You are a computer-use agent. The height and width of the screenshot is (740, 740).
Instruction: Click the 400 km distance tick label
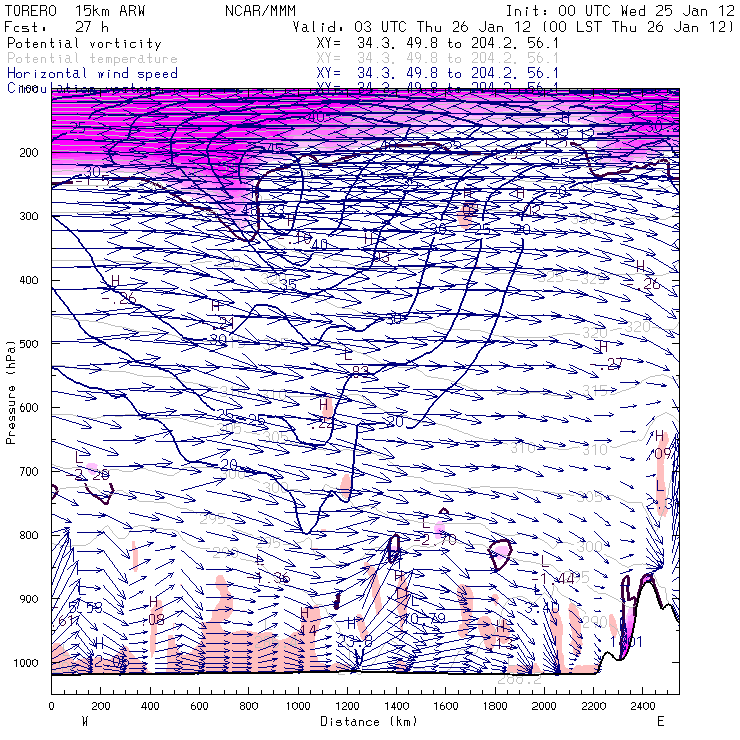tap(150, 706)
